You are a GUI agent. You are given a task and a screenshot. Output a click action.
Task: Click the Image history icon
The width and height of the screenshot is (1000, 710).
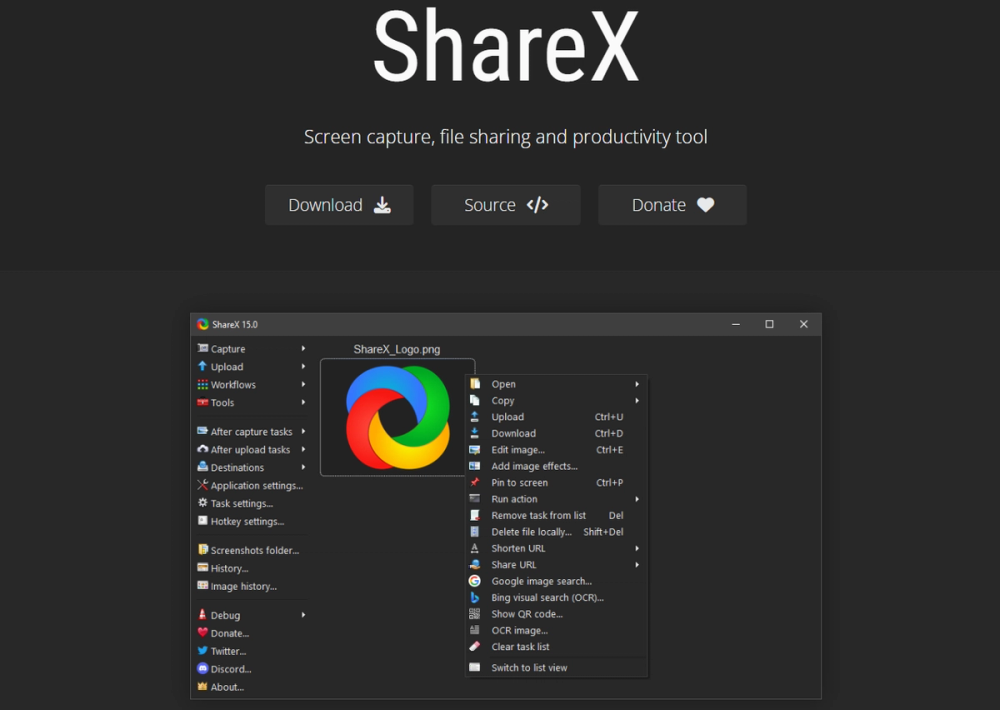point(203,585)
